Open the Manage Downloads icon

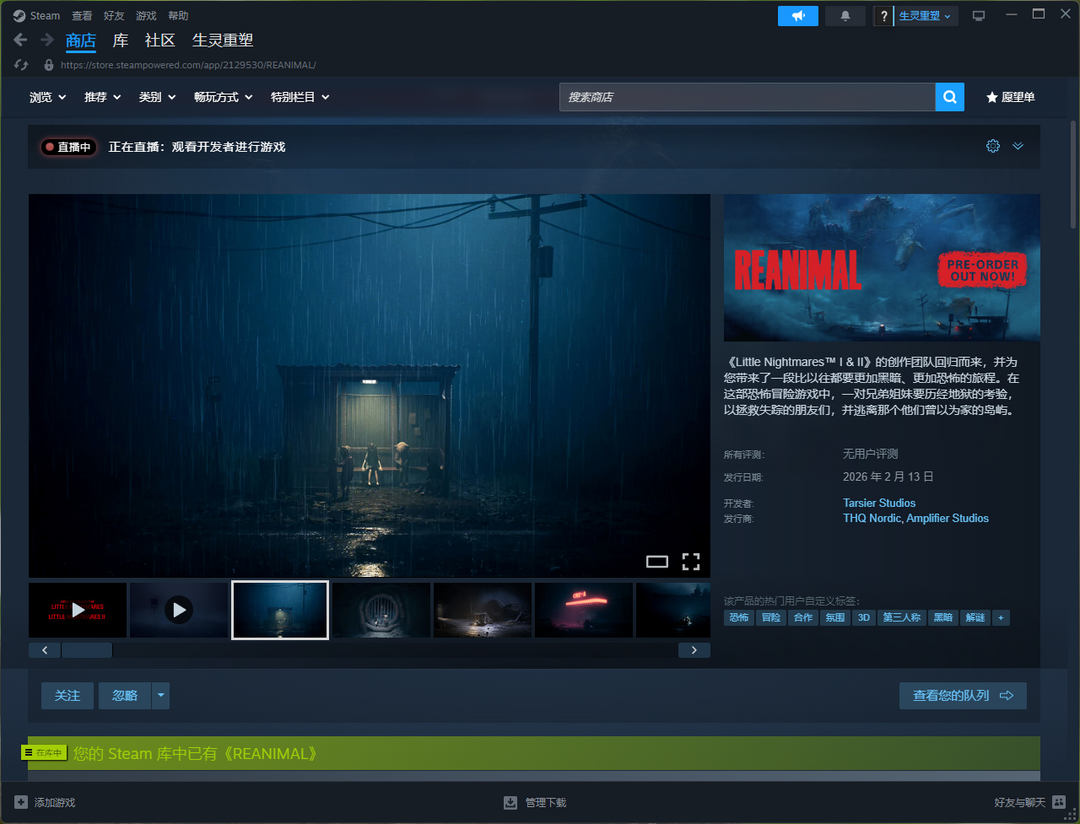pyautogui.click(x=510, y=803)
